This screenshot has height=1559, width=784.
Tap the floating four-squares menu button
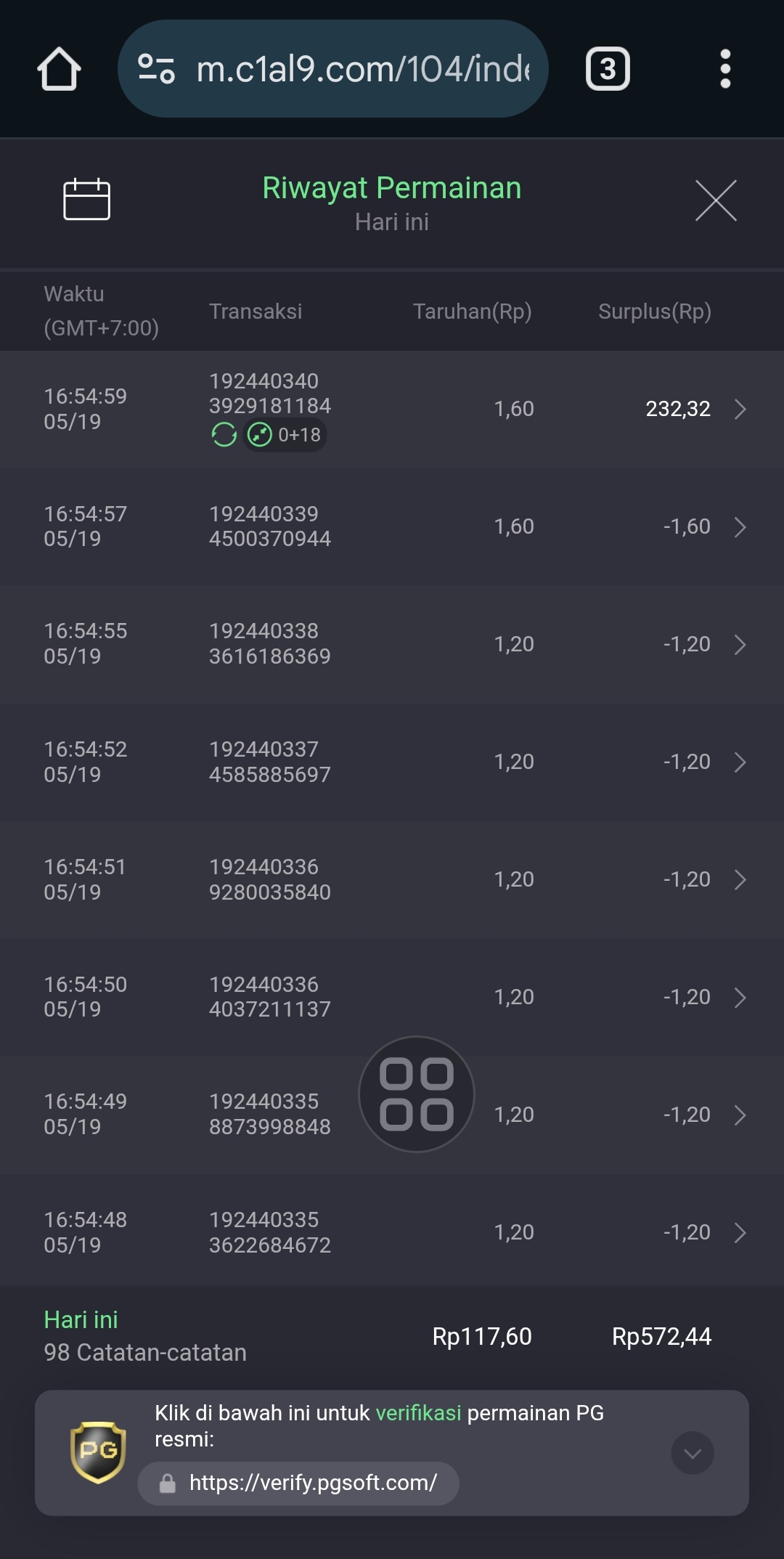pyautogui.click(x=417, y=1094)
